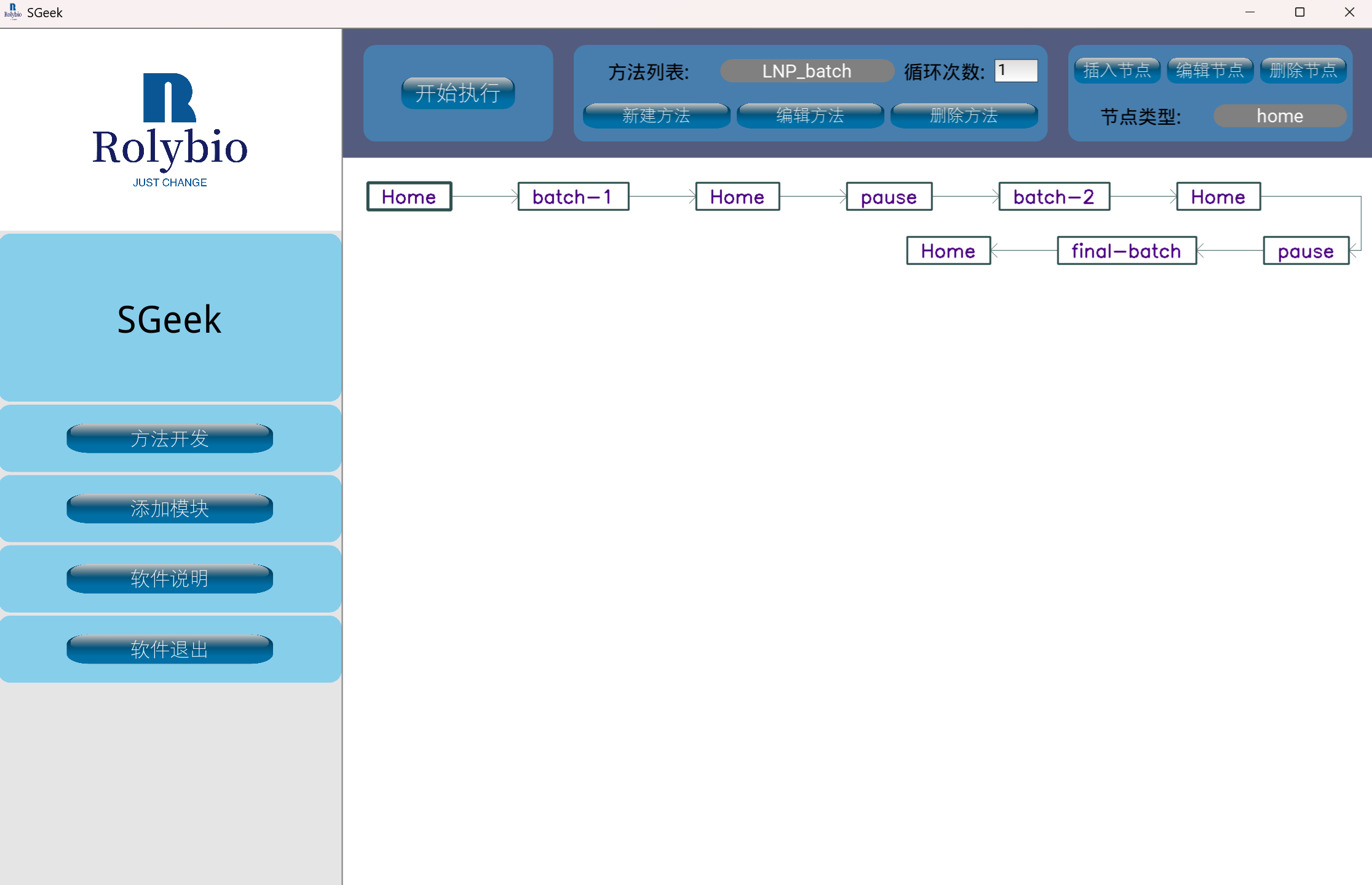Close the SGeek window
The height and width of the screenshot is (885, 1372).
coord(1349,12)
